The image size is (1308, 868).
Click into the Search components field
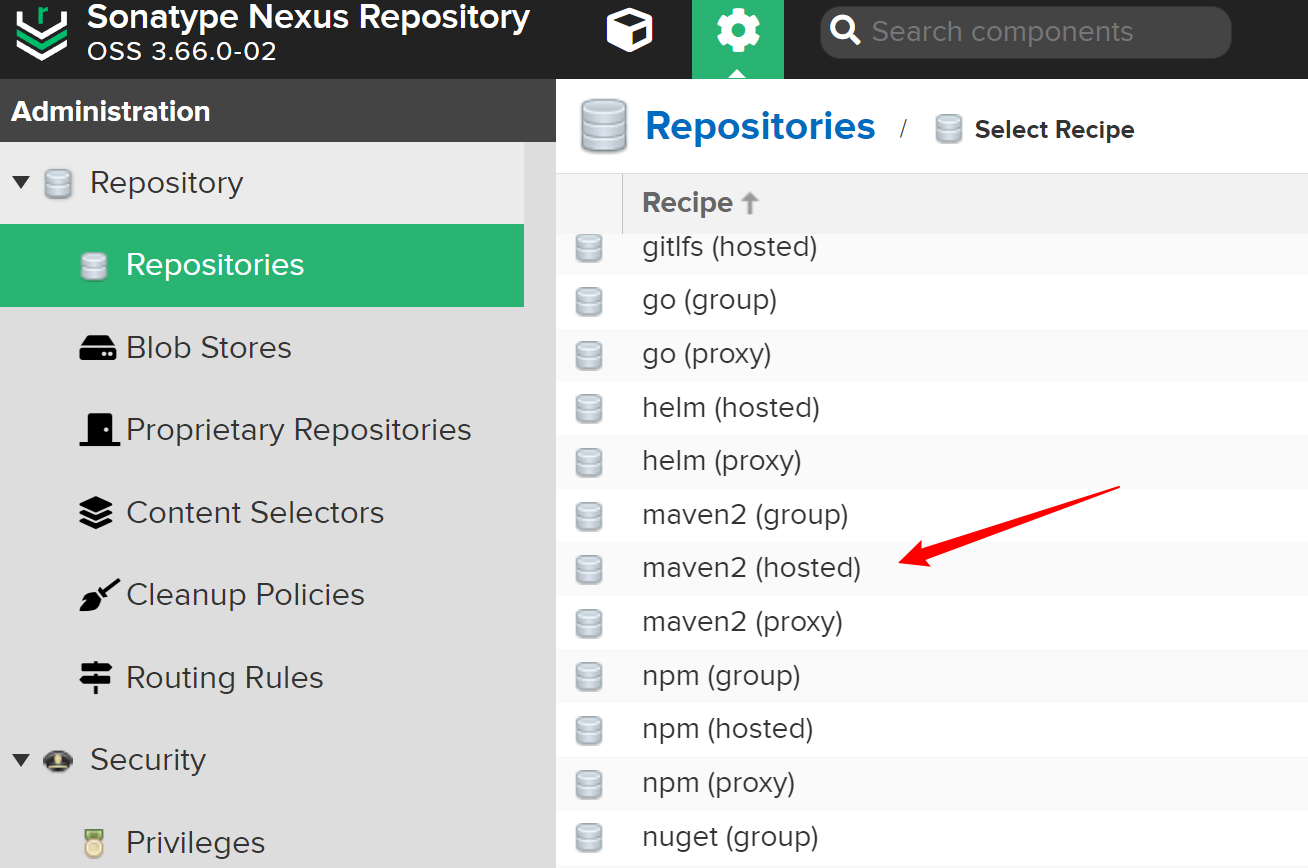click(x=1025, y=32)
